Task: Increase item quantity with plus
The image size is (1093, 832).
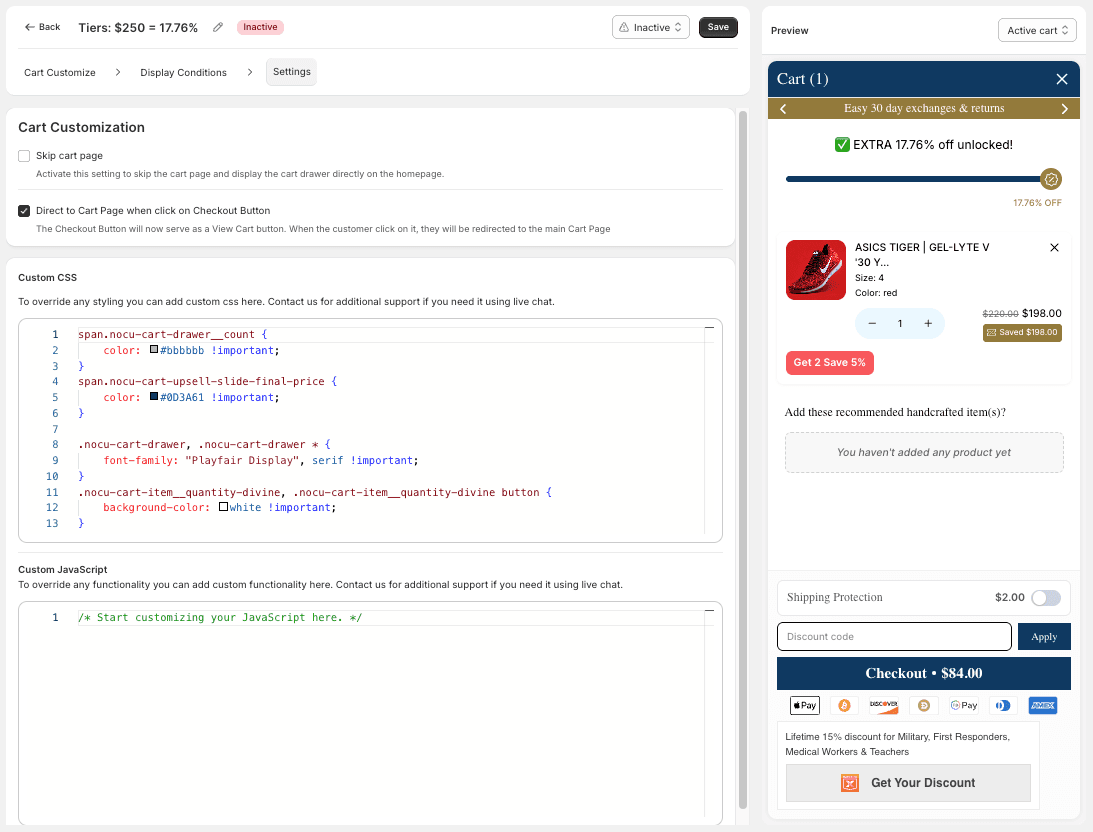Action: pyautogui.click(x=928, y=323)
